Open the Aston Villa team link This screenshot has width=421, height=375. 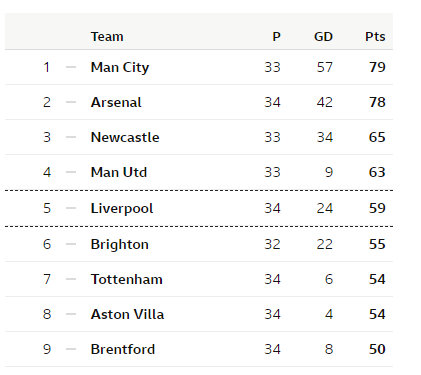pos(127,314)
